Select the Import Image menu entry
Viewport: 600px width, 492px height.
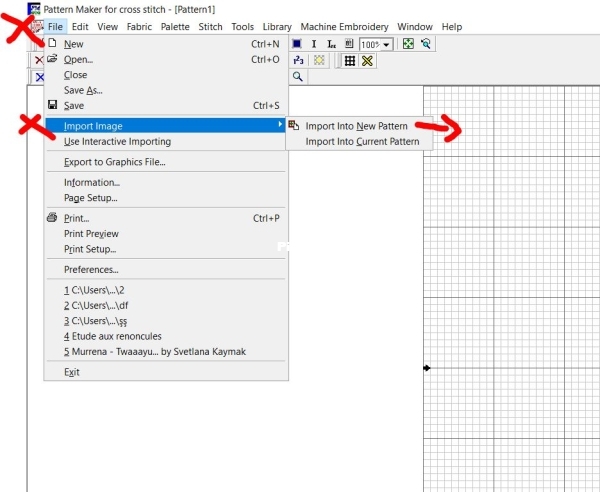point(165,125)
